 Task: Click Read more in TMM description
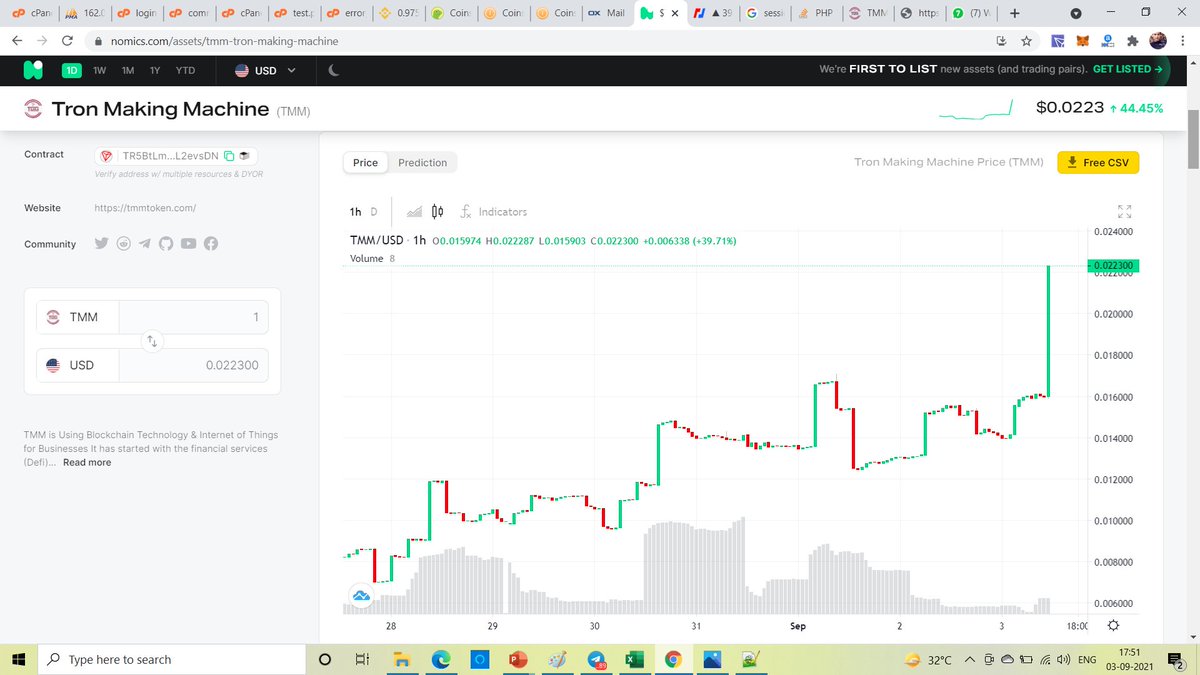tap(87, 462)
